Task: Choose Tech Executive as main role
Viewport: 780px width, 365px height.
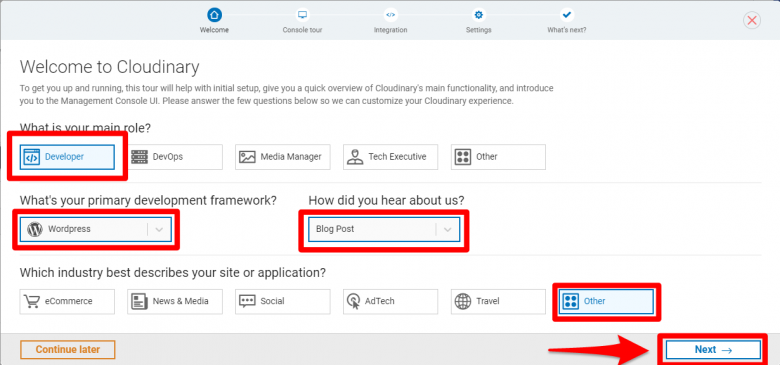Action: pyautogui.click(x=390, y=157)
